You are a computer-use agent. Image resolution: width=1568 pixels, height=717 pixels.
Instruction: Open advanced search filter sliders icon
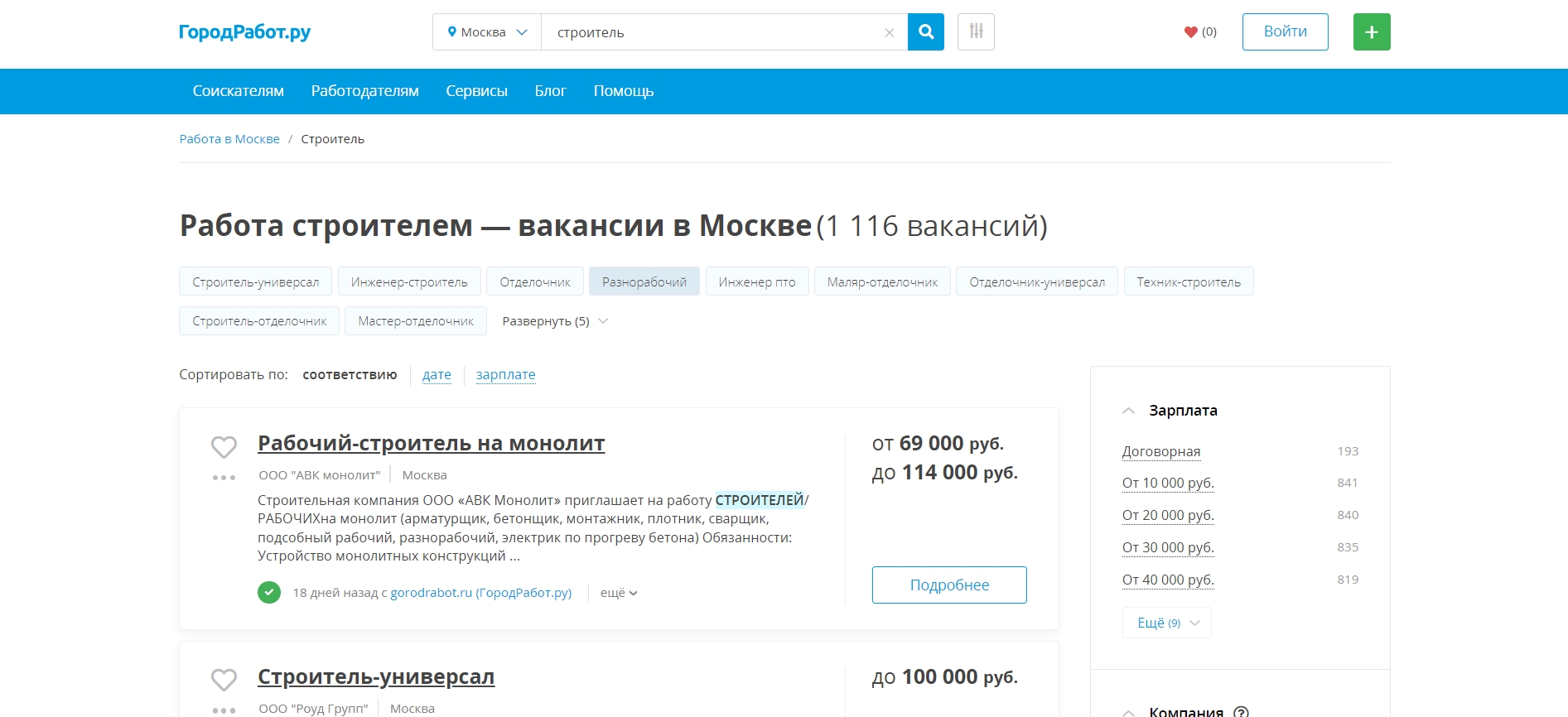click(x=976, y=32)
